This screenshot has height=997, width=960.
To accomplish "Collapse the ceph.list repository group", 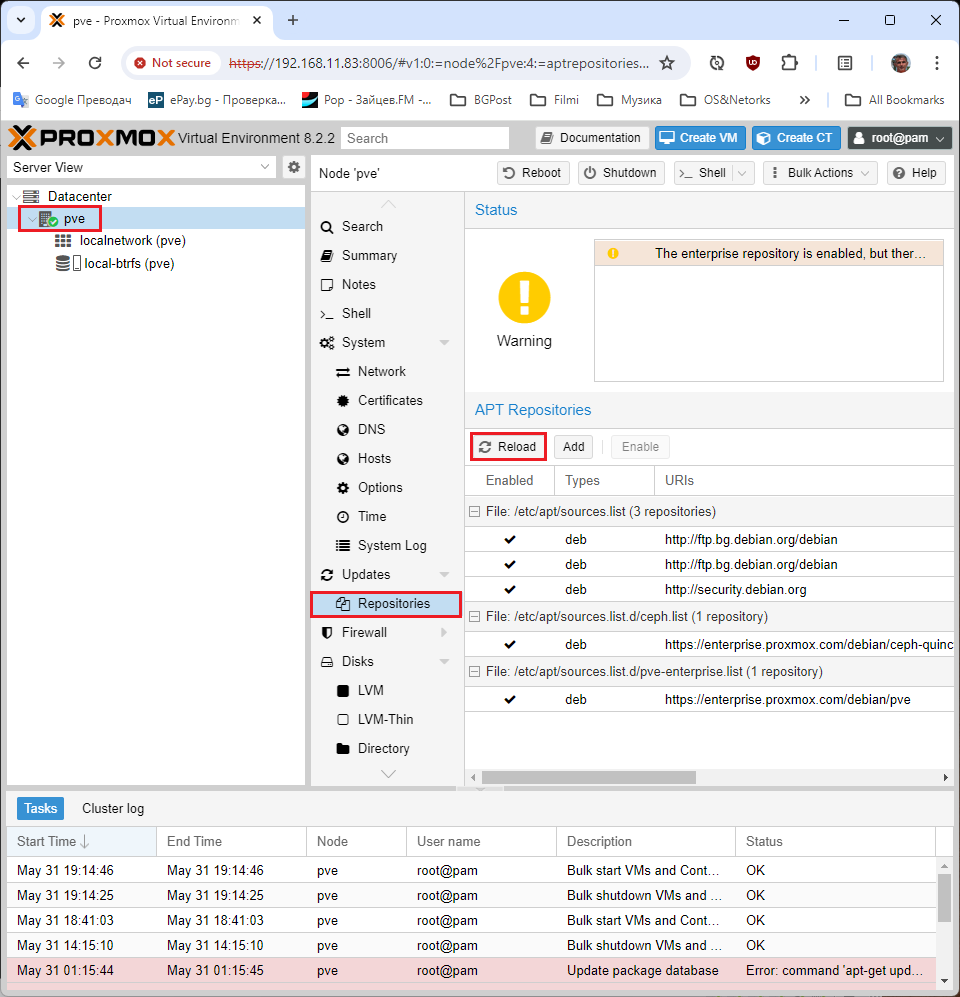I will point(474,617).
